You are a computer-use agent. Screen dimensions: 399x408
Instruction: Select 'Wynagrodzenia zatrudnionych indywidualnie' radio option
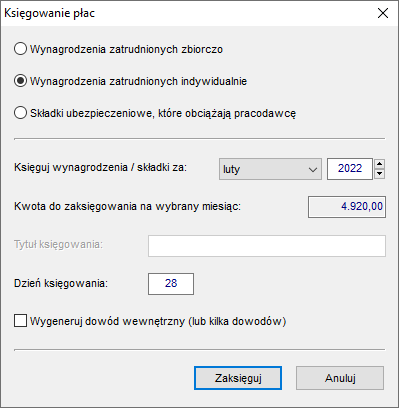20,81
